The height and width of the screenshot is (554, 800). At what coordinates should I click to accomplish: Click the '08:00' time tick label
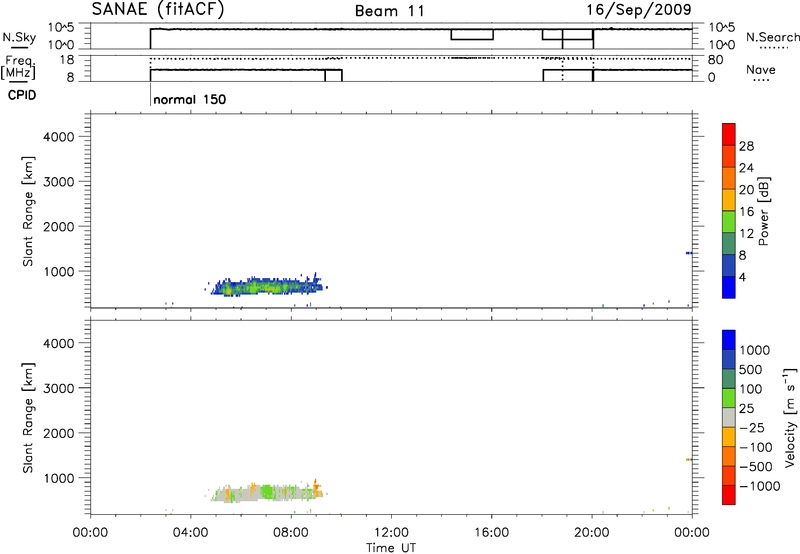[x=291, y=533]
